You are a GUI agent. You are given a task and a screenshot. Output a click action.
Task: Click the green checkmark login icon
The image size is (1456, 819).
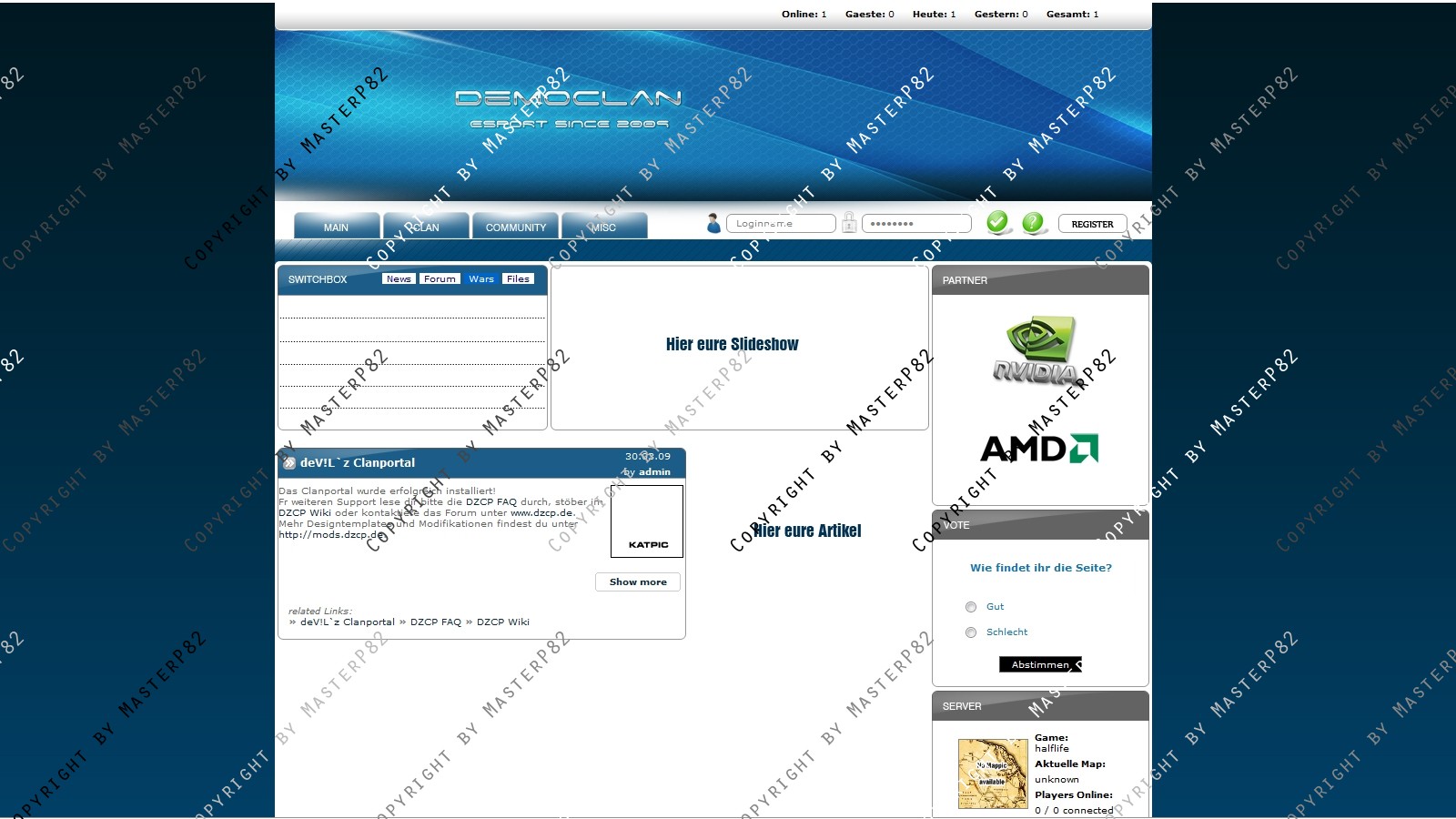pyautogui.click(x=998, y=222)
